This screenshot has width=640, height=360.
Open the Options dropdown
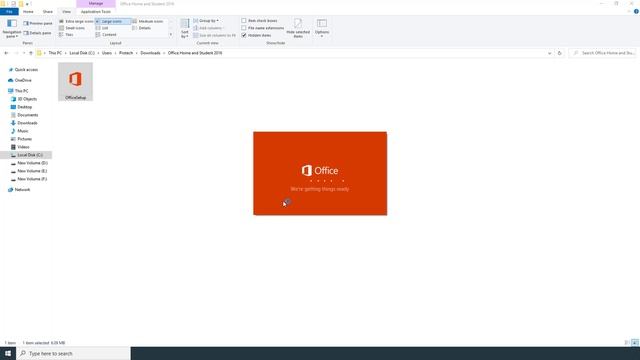tap(322, 29)
